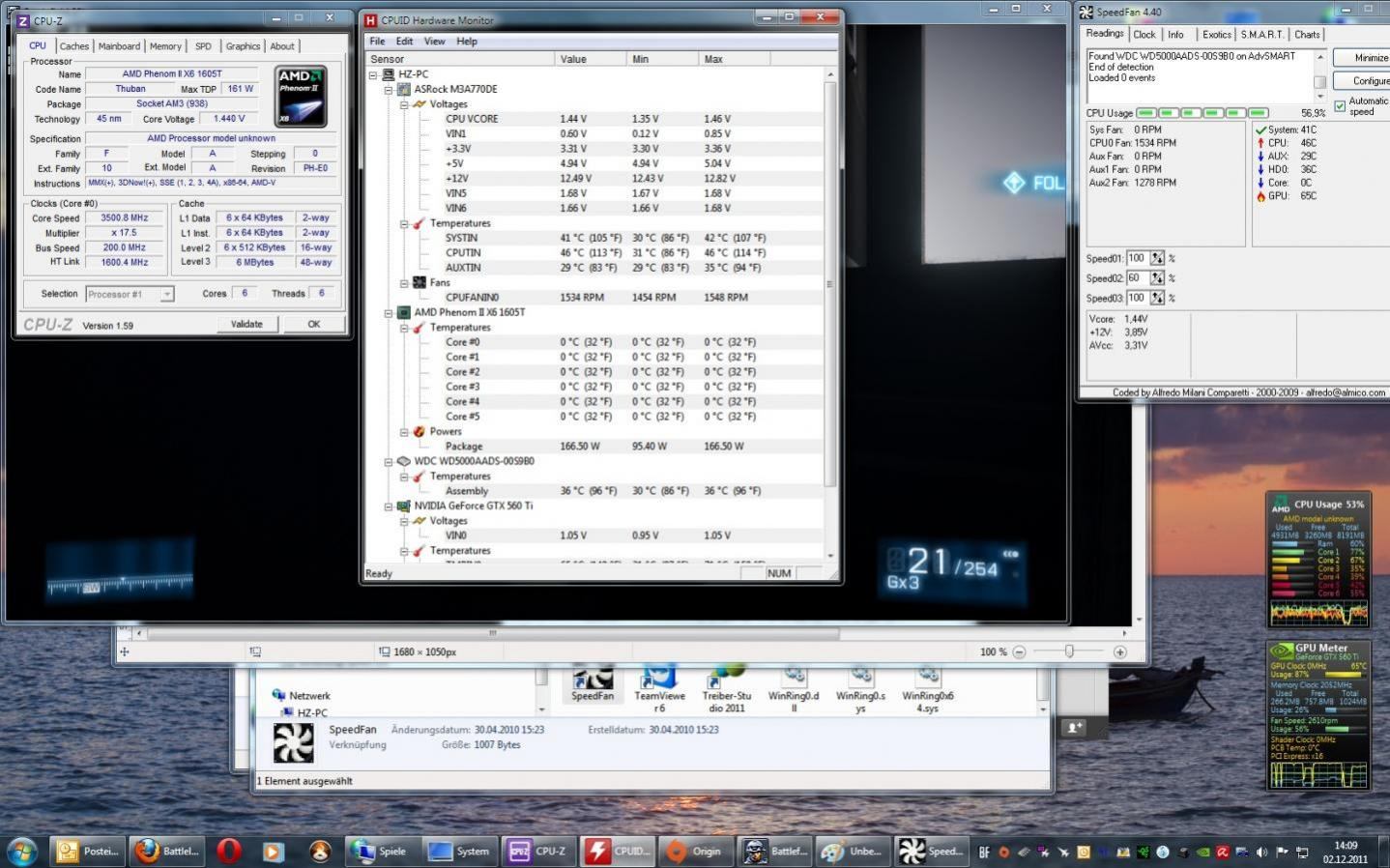
Task: Open the View menu in HWMonitor
Action: [435, 42]
